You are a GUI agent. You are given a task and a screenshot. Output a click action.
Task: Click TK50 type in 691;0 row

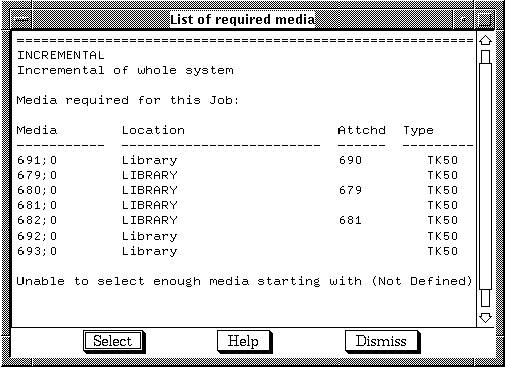(x=443, y=160)
